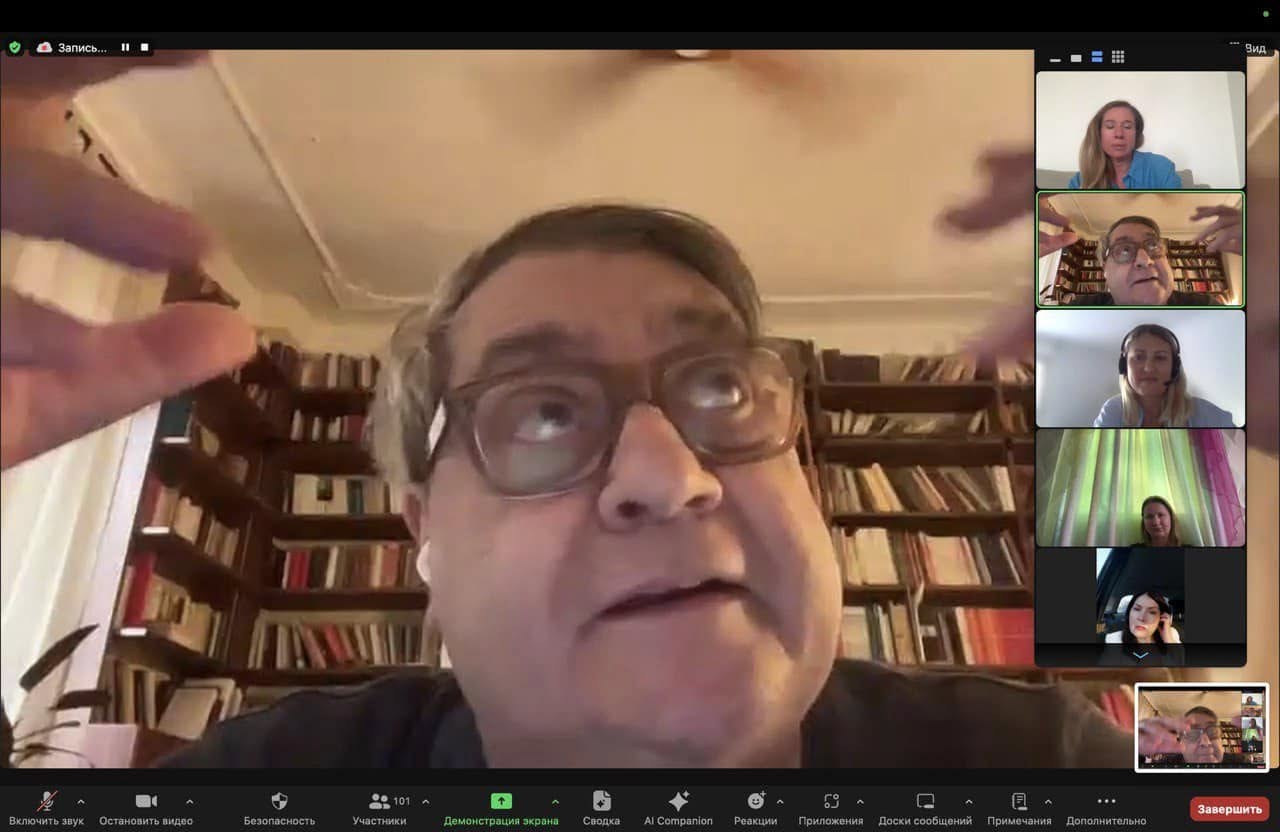This screenshot has width=1280, height=832.
Task: Click the green encryption shield icon
Action: (x=14, y=47)
